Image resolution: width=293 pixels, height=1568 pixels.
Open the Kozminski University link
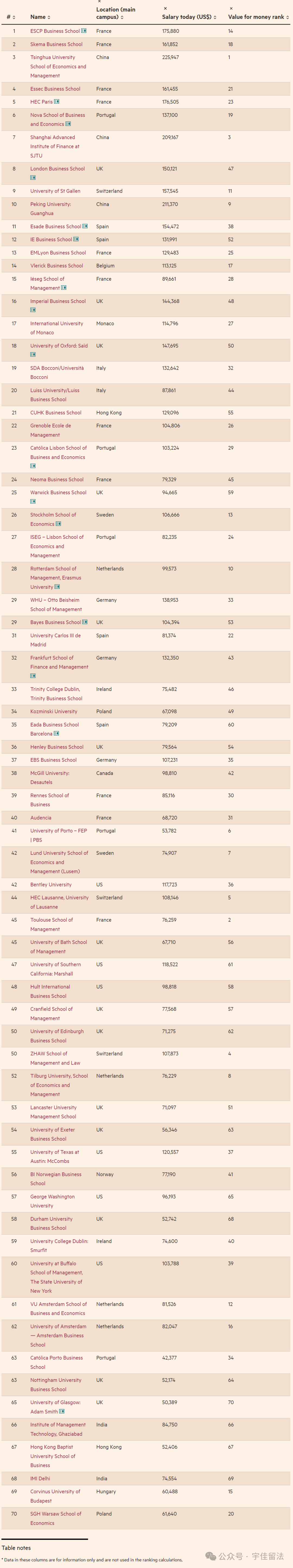coord(53,712)
